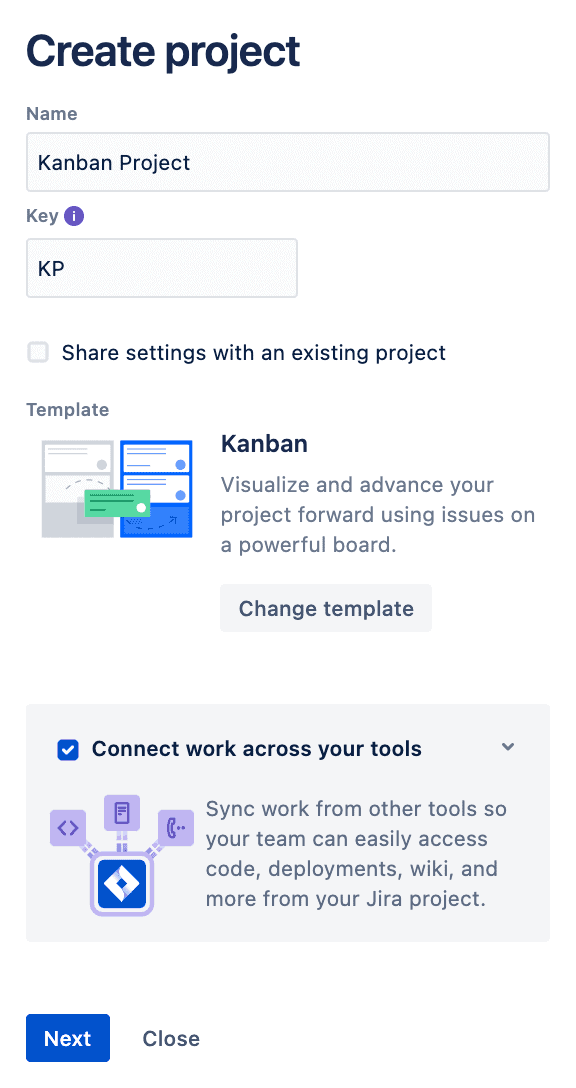Click the Change template button

coord(326,609)
